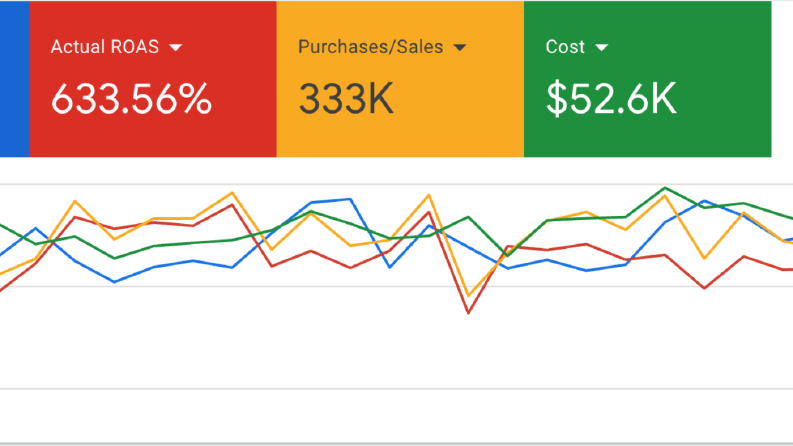This screenshot has width=793, height=446.
Task: Open the Purchases/Sales metric dropdown arrow
Action: click(x=460, y=48)
